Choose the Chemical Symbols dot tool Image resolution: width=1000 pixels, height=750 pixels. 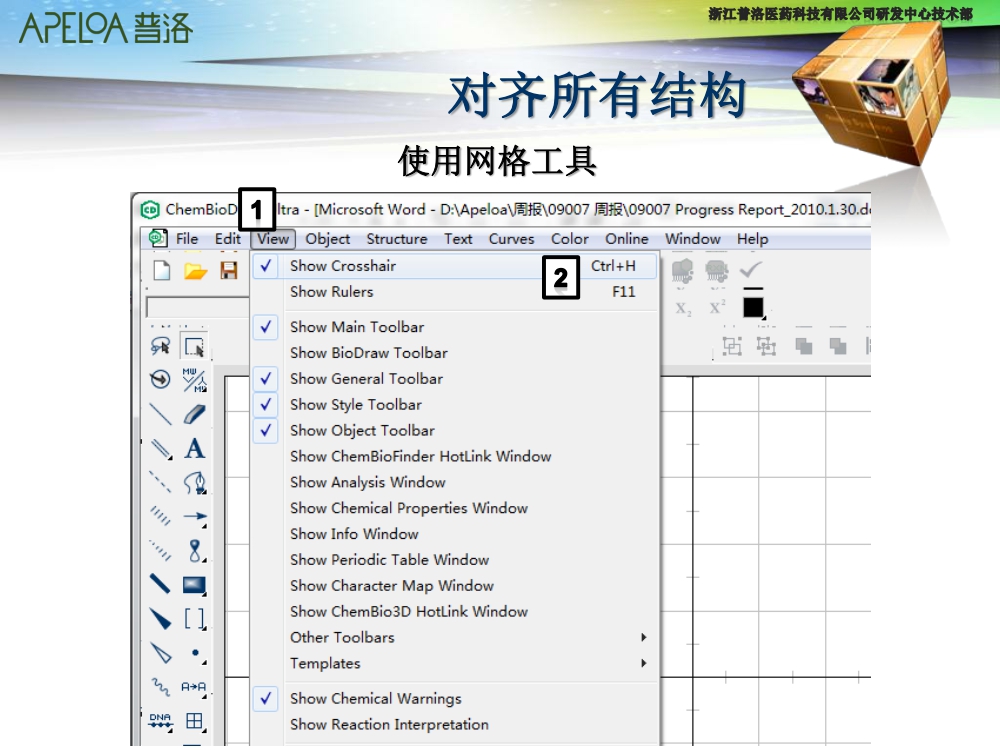(x=195, y=652)
